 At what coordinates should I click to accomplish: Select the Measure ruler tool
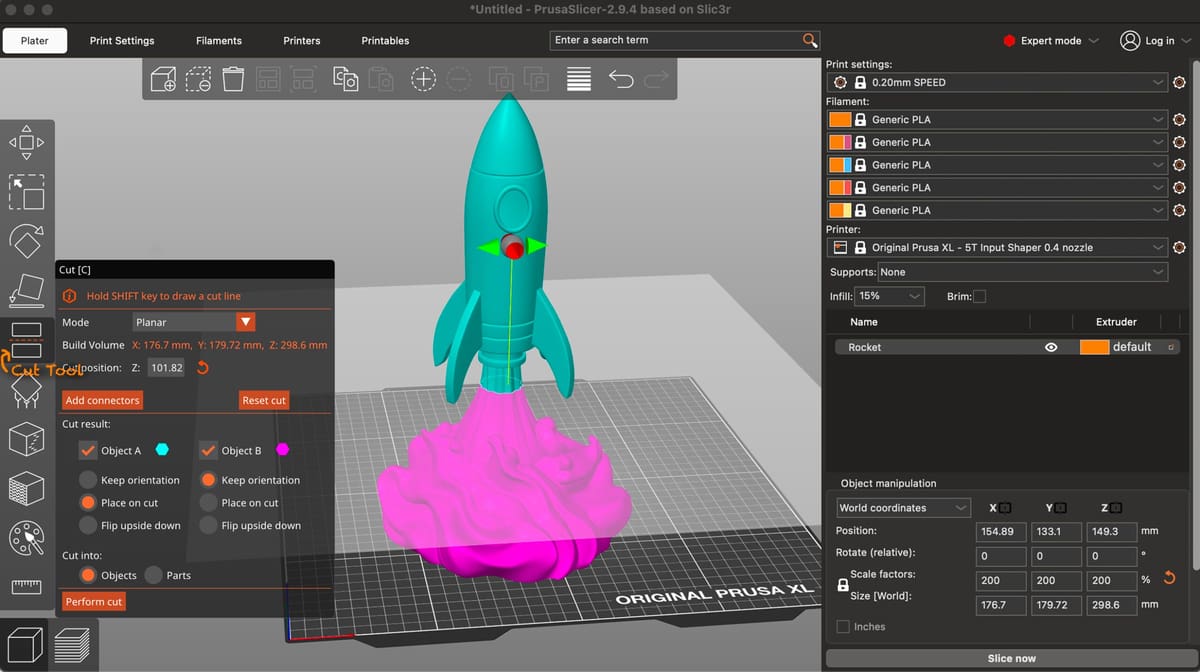26,587
